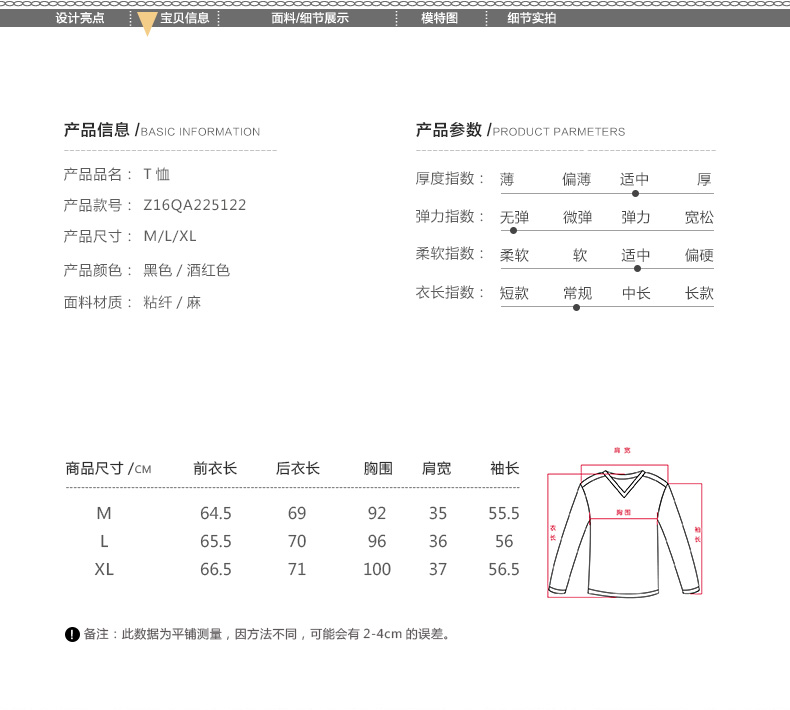This screenshot has width=790, height=710.
Task: Click the 衣长指数 slider dot at 常规
Action: click(x=576, y=307)
